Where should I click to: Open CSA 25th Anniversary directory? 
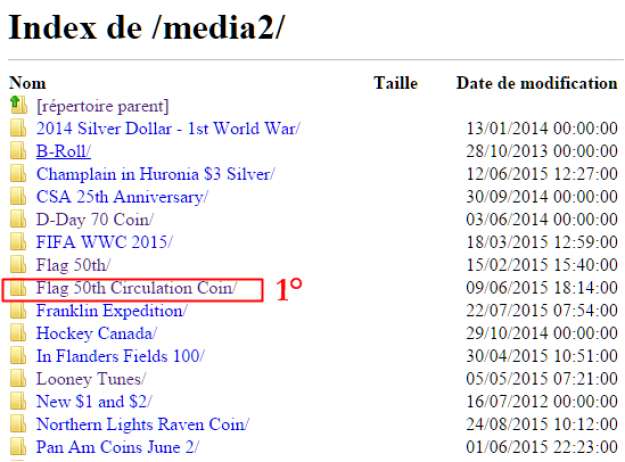coord(122,197)
